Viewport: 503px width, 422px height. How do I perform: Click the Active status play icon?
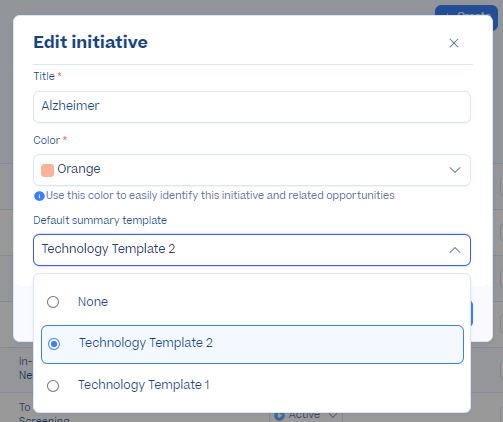click(279, 416)
